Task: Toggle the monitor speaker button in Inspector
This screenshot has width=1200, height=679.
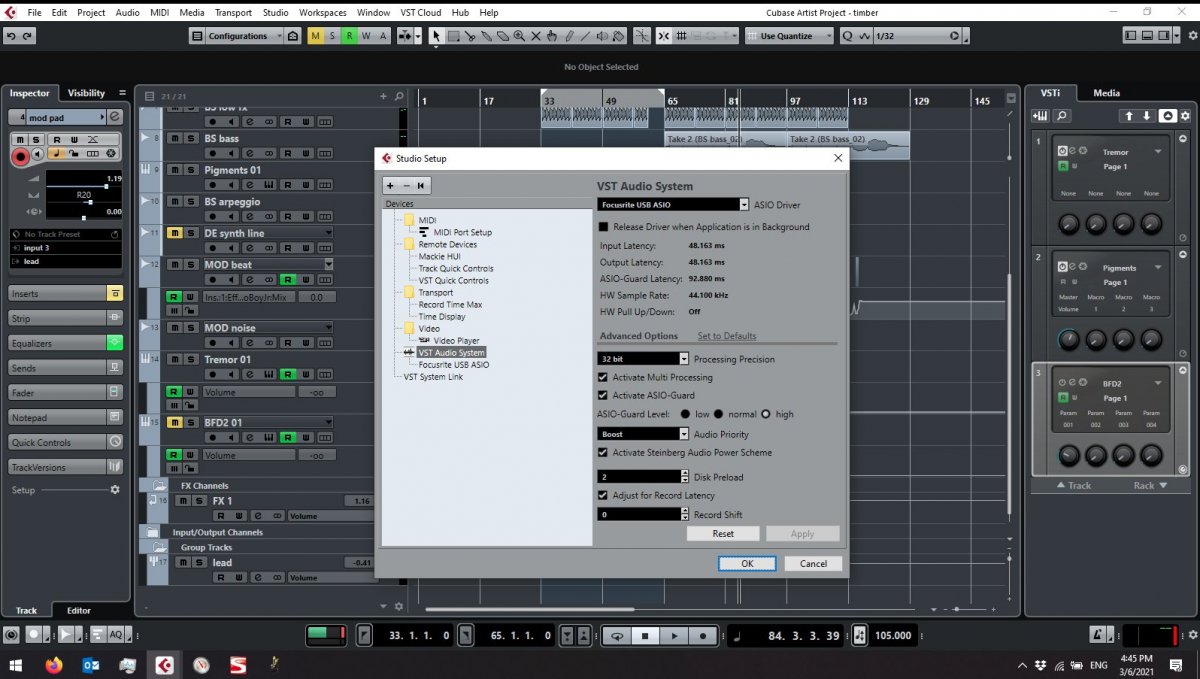Action: [x=38, y=154]
